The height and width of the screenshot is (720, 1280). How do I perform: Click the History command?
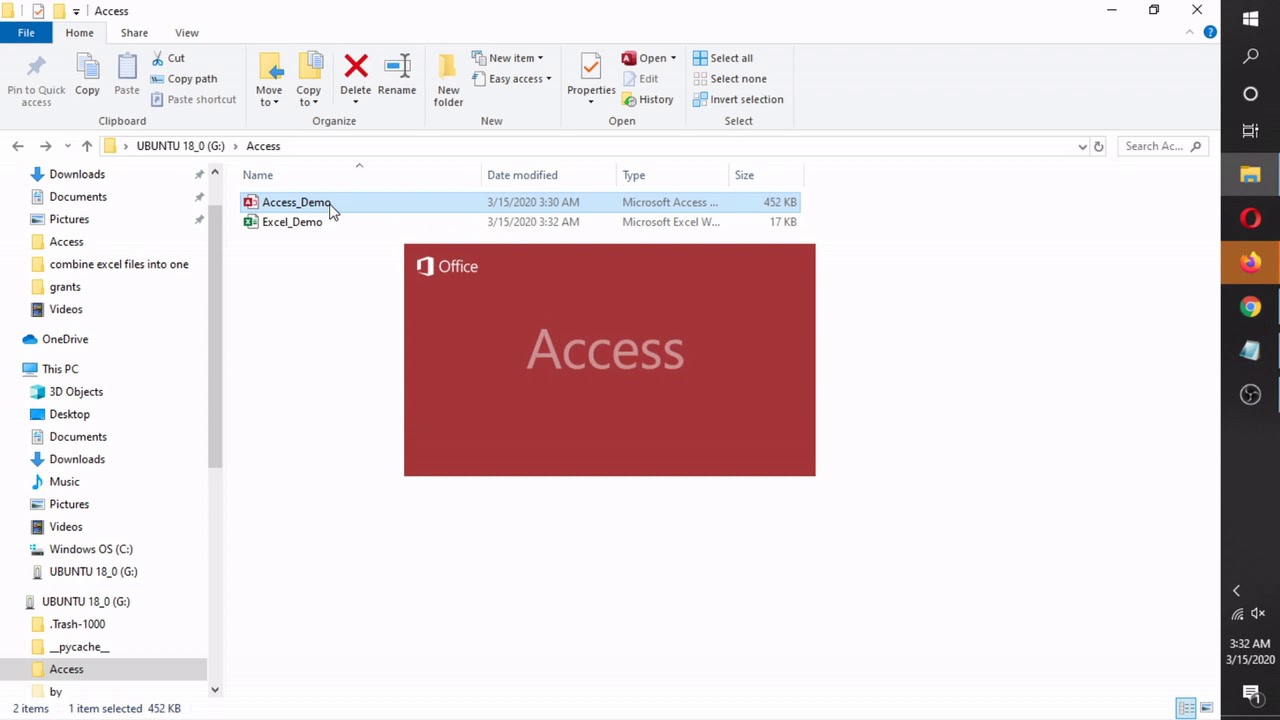pyautogui.click(x=648, y=99)
